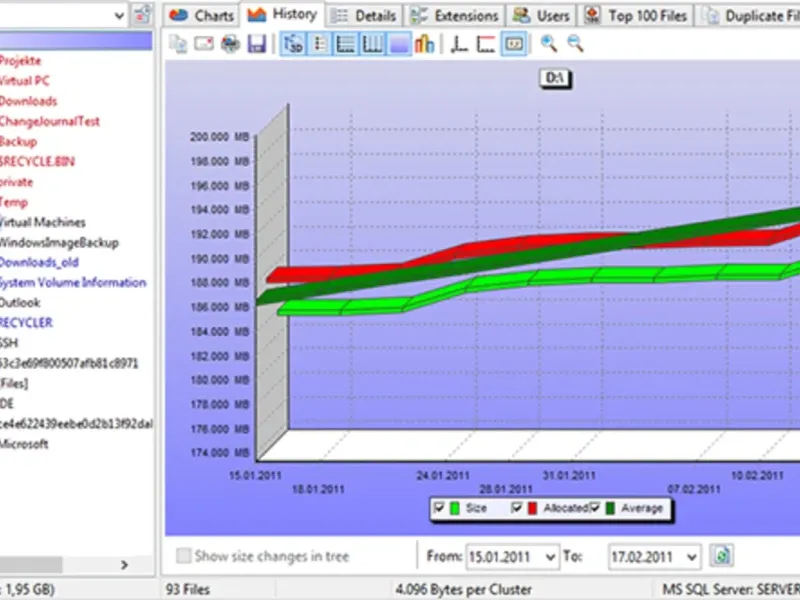Toggle the gradient background button
Screen dimensions: 800x600
pyautogui.click(x=399, y=44)
